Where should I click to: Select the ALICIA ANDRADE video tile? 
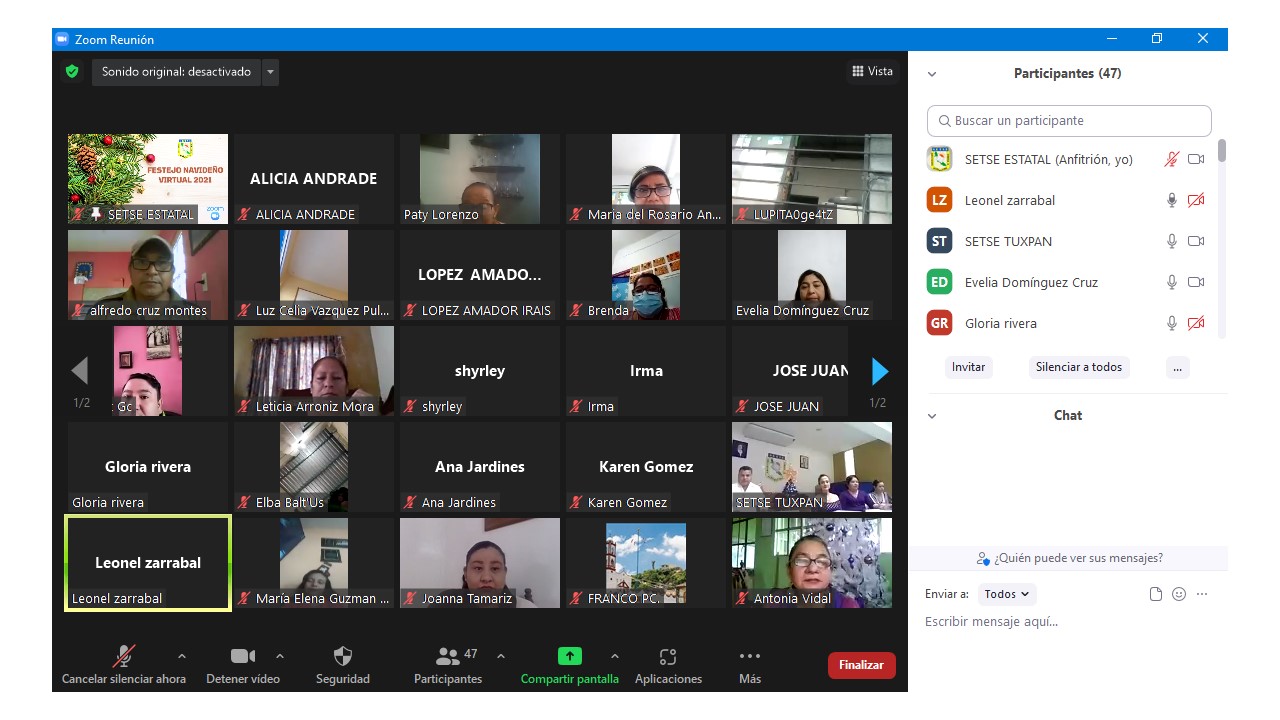click(x=314, y=179)
